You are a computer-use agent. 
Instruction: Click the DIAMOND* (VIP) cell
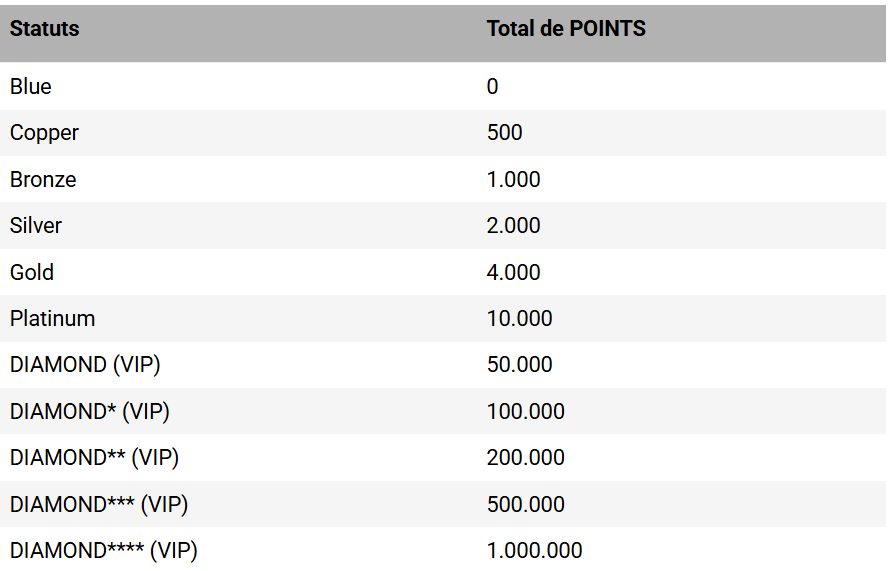pos(89,411)
